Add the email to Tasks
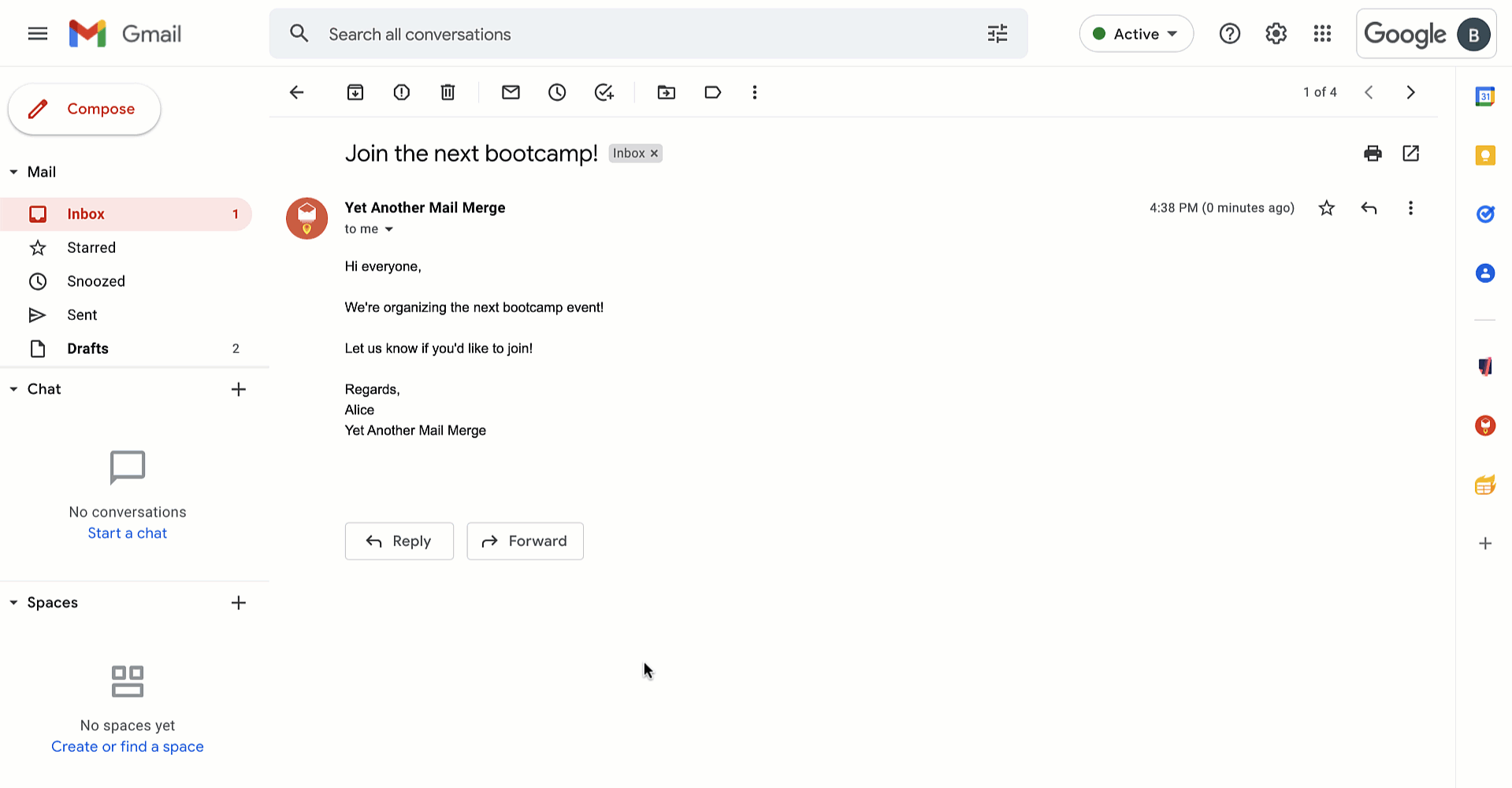 604,92
